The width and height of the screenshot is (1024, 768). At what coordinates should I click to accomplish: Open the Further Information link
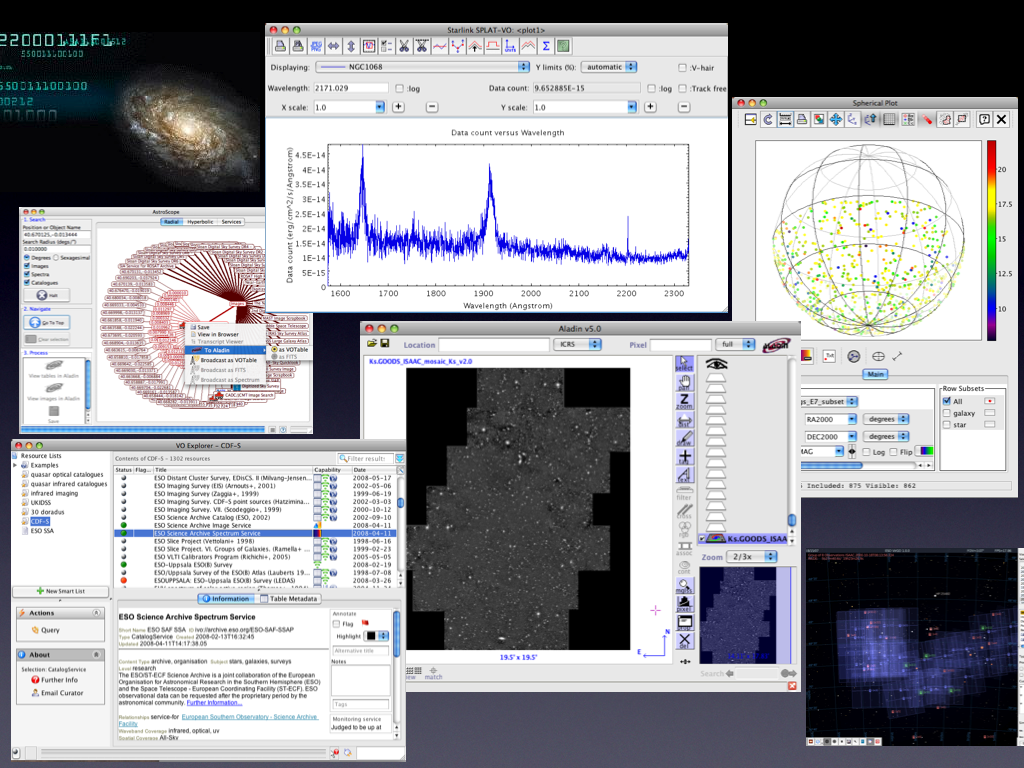214,702
